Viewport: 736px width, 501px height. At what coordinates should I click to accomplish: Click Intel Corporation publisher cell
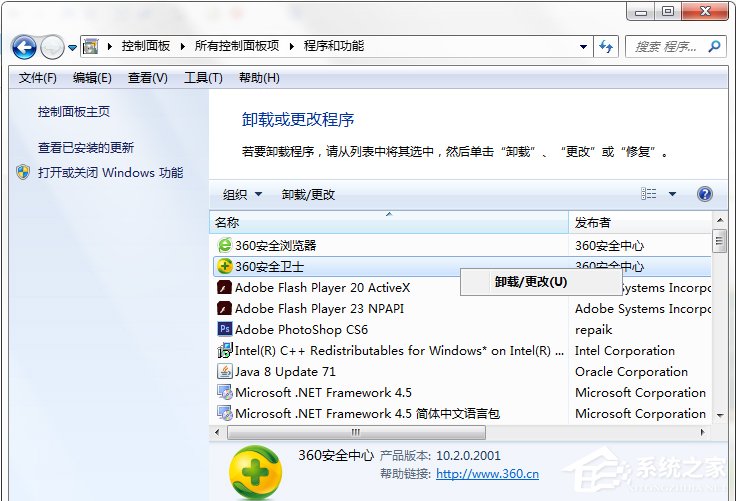pyautogui.click(x=625, y=351)
